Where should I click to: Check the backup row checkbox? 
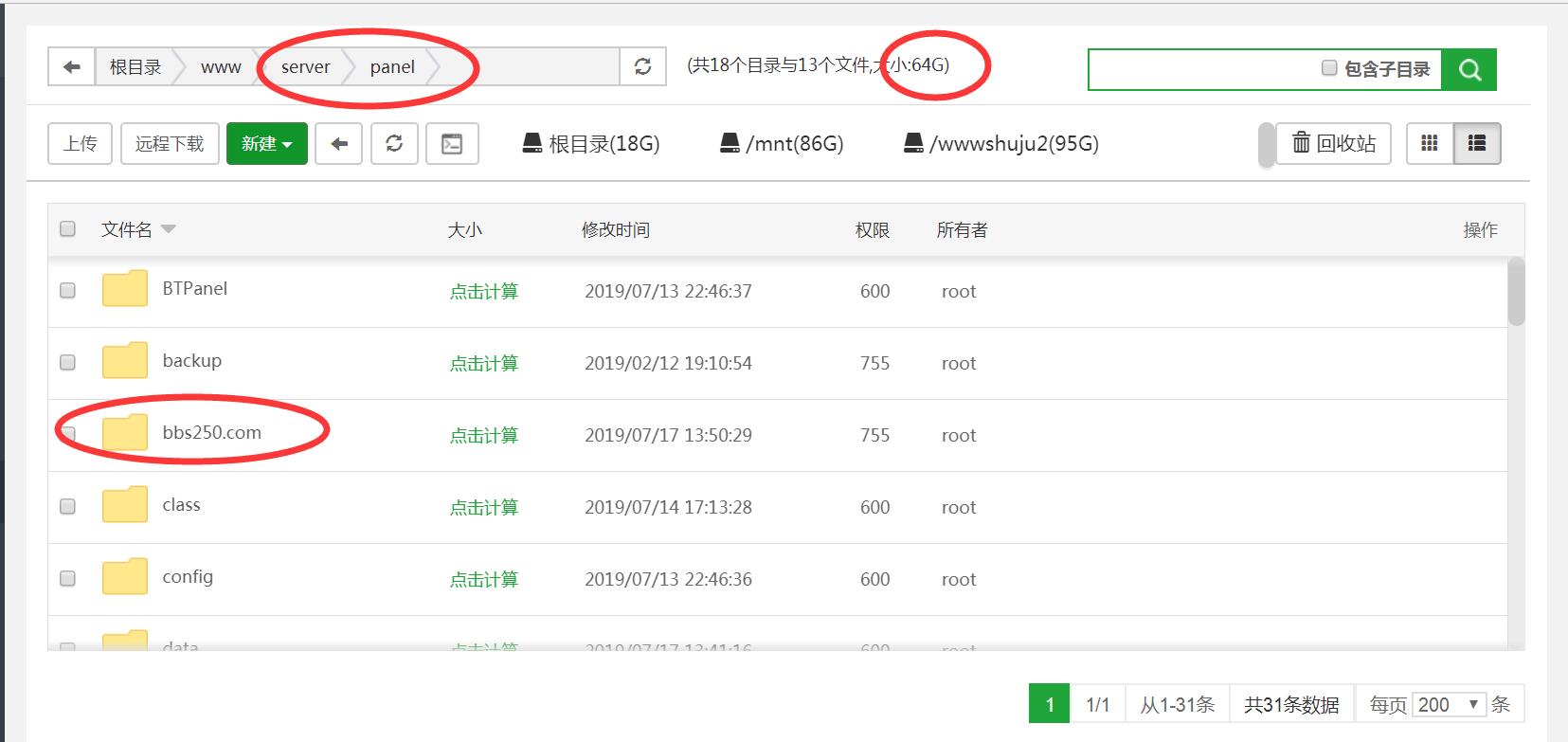(67, 362)
